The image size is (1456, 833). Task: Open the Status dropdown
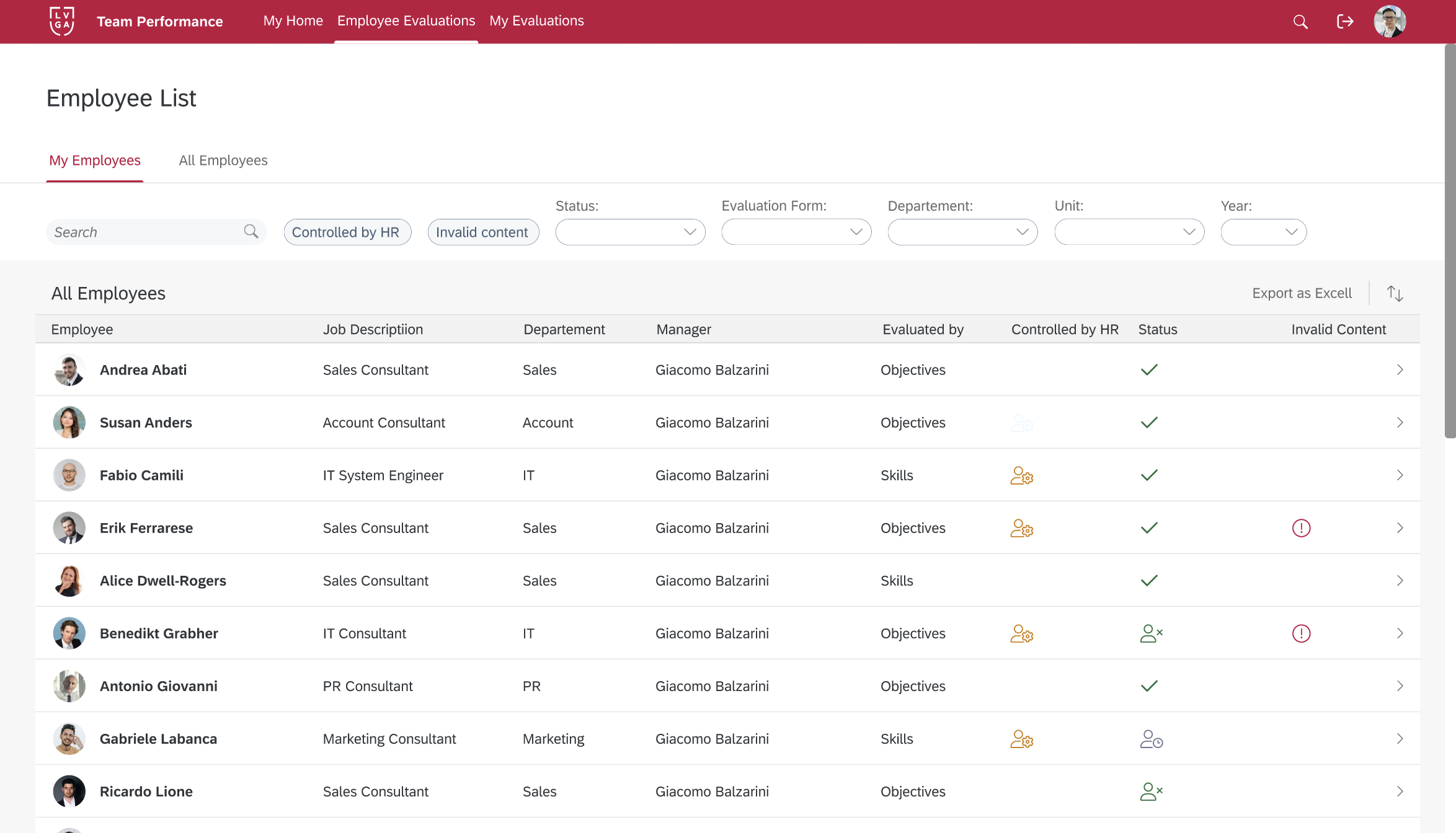[630, 232]
